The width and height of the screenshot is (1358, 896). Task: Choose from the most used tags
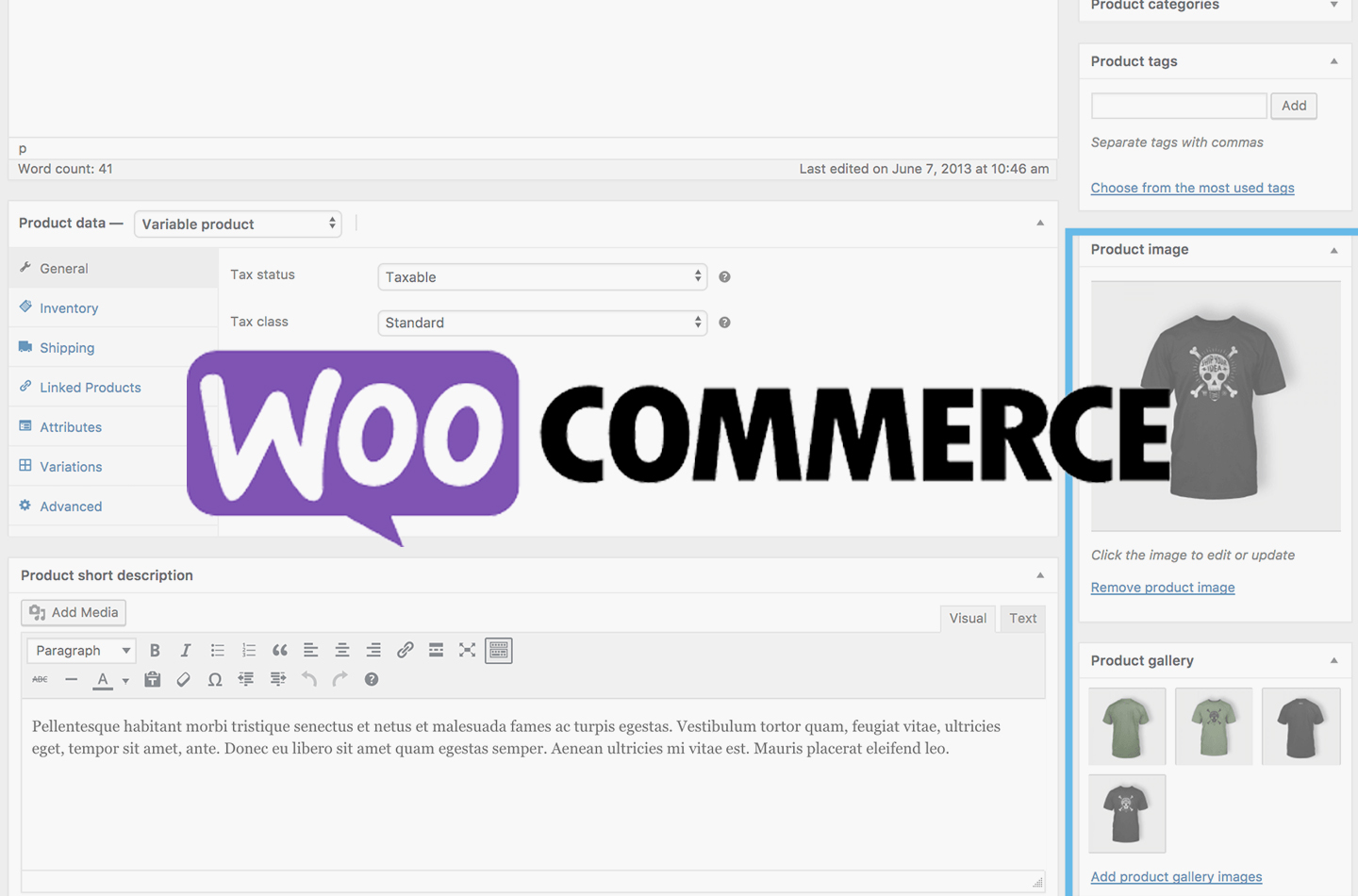(x=1192, y=188)
